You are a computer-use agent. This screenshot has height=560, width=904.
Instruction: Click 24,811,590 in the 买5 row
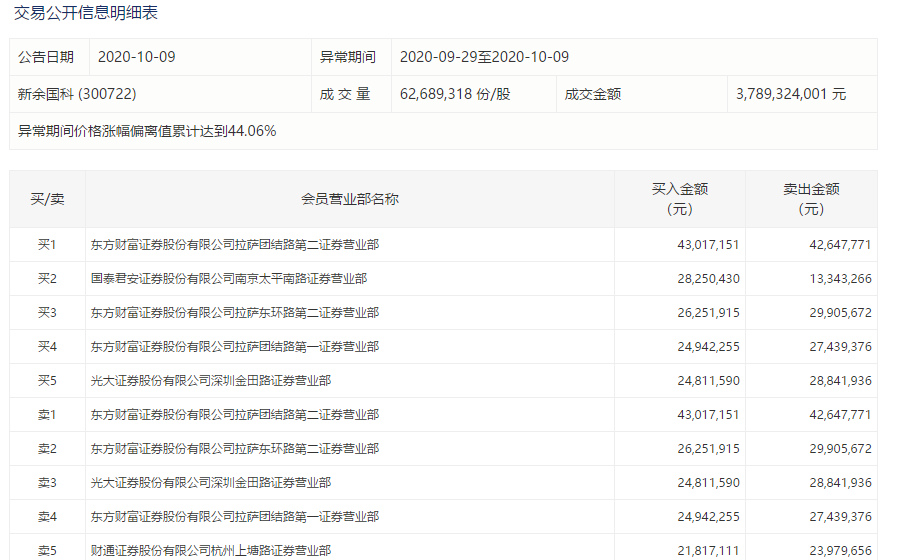point(708,381)
